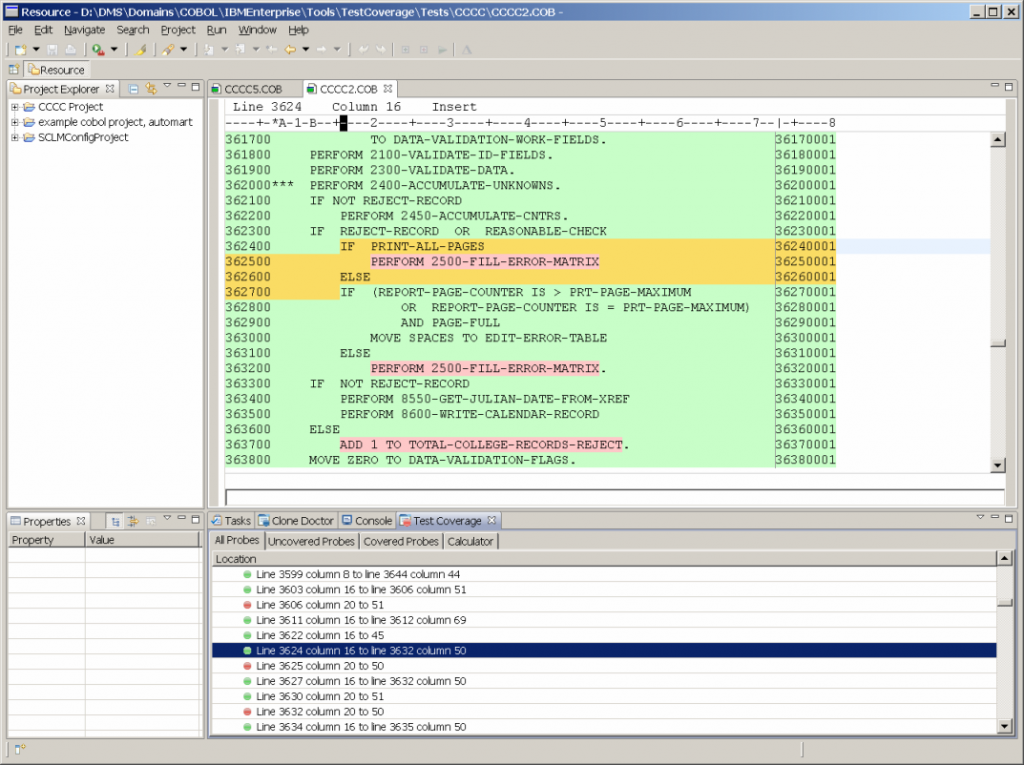Collapse All in the Project Explorer toolbar
This screenshot has height=765, width=1024.
(x=133, y=89)
